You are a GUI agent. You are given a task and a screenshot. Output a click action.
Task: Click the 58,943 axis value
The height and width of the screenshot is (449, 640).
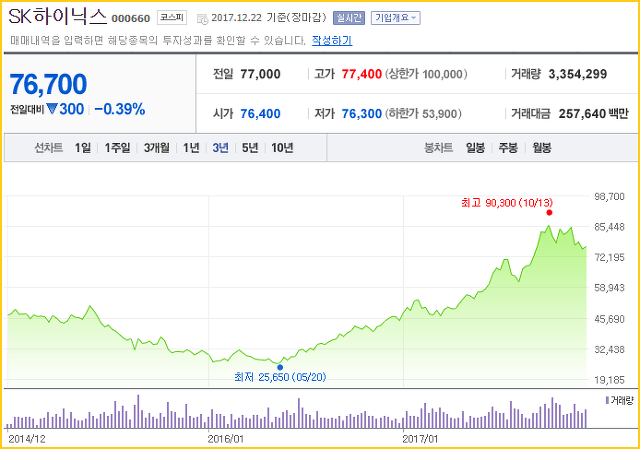pos(609,288)
